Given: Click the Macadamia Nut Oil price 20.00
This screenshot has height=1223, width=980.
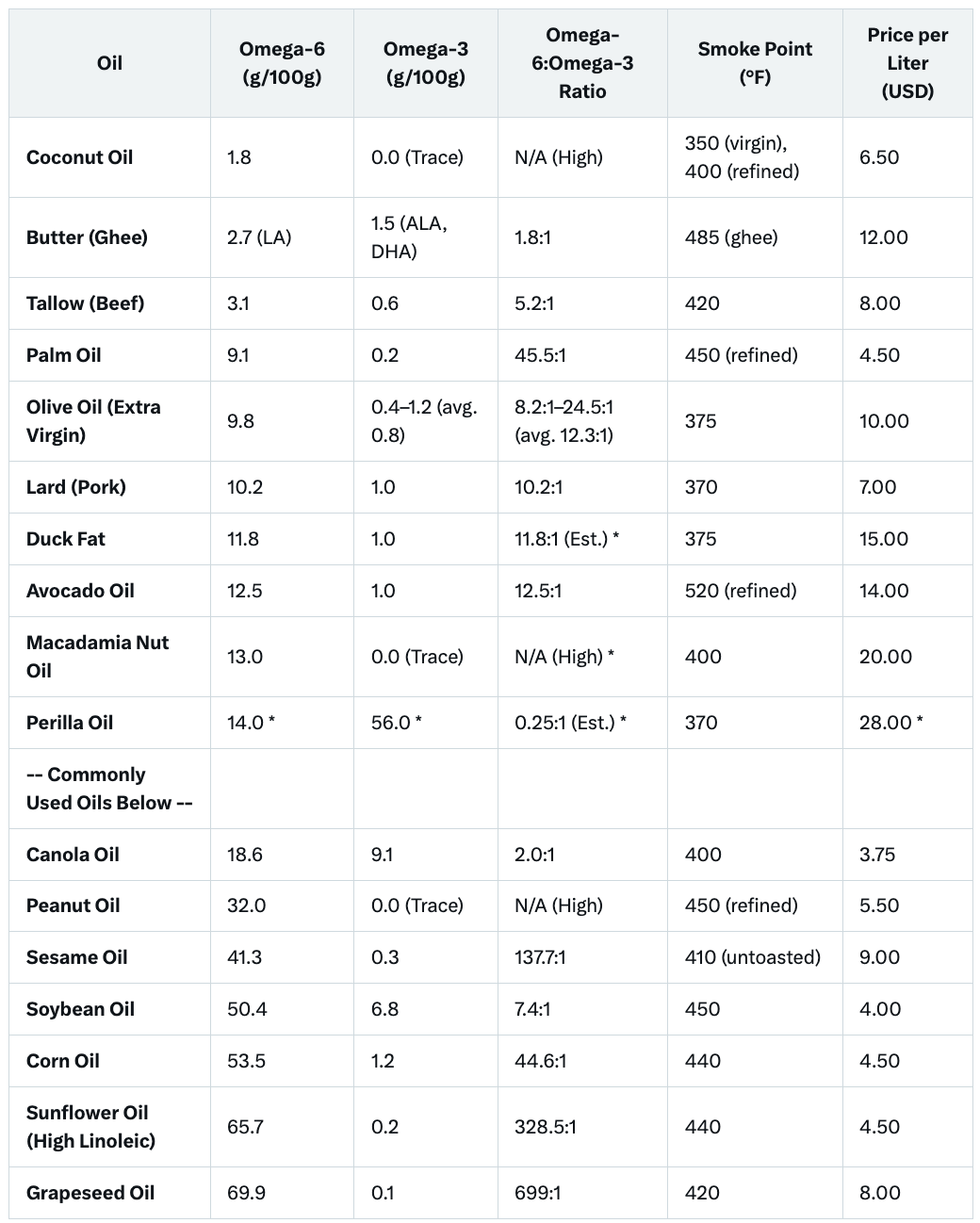Looking at the screenshot, I should click(x=886, y=657).
